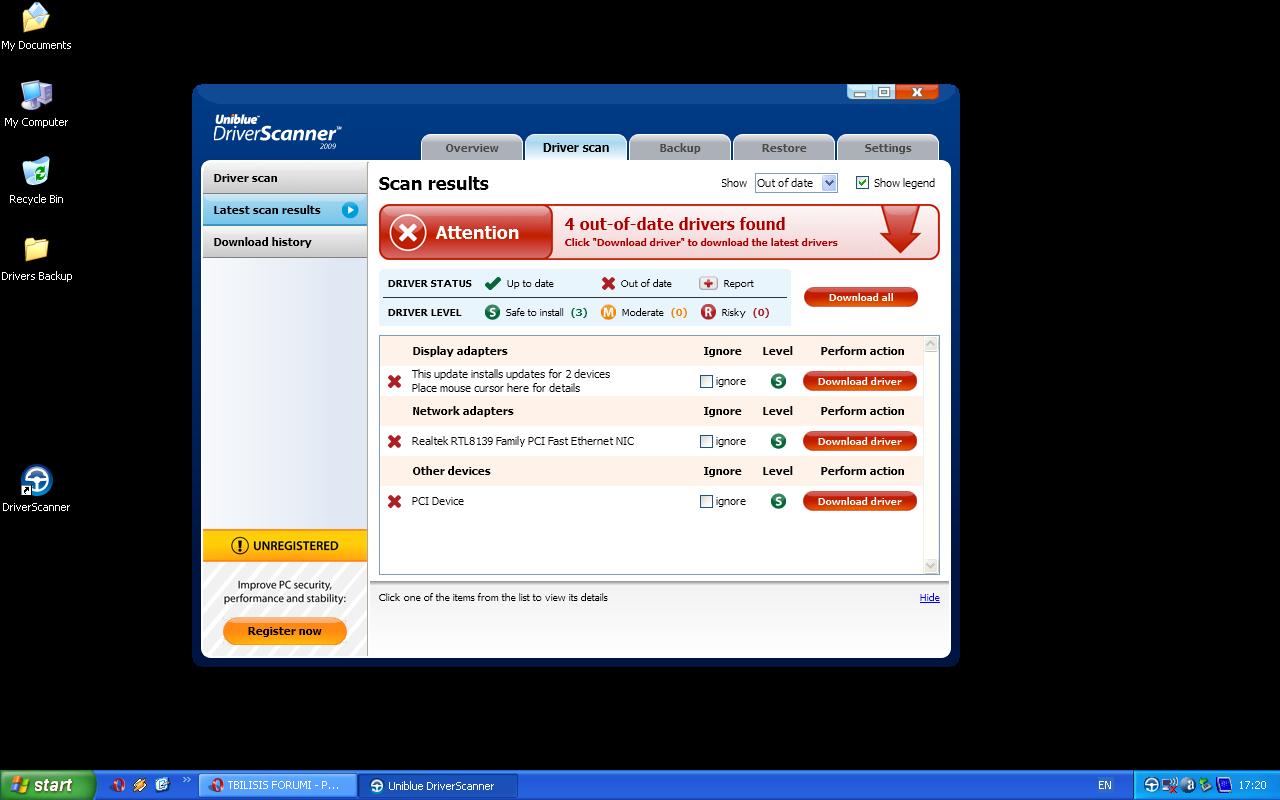Open the Windows start menu

48,785
